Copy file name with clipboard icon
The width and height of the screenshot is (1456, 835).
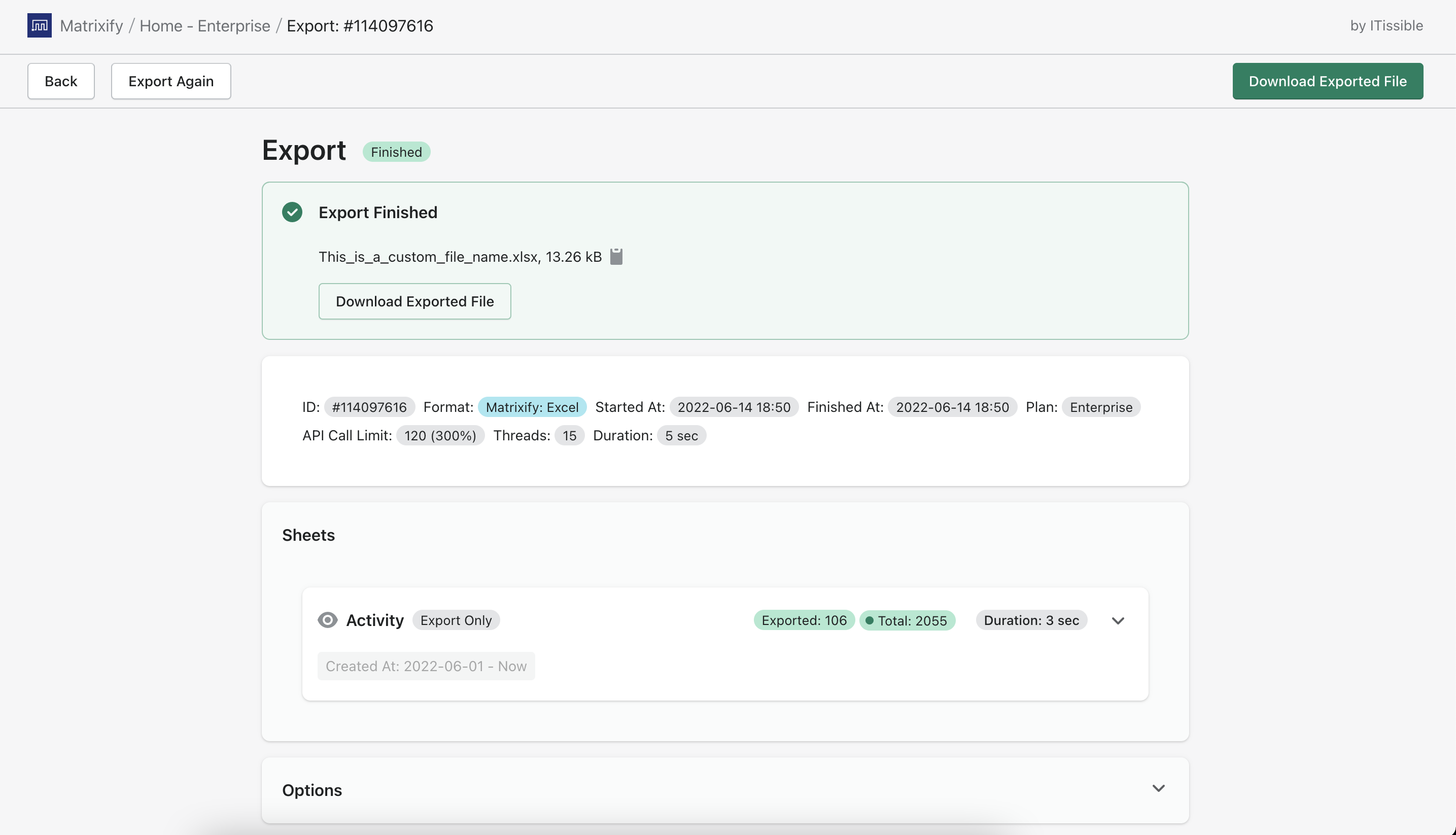(616, 256)
